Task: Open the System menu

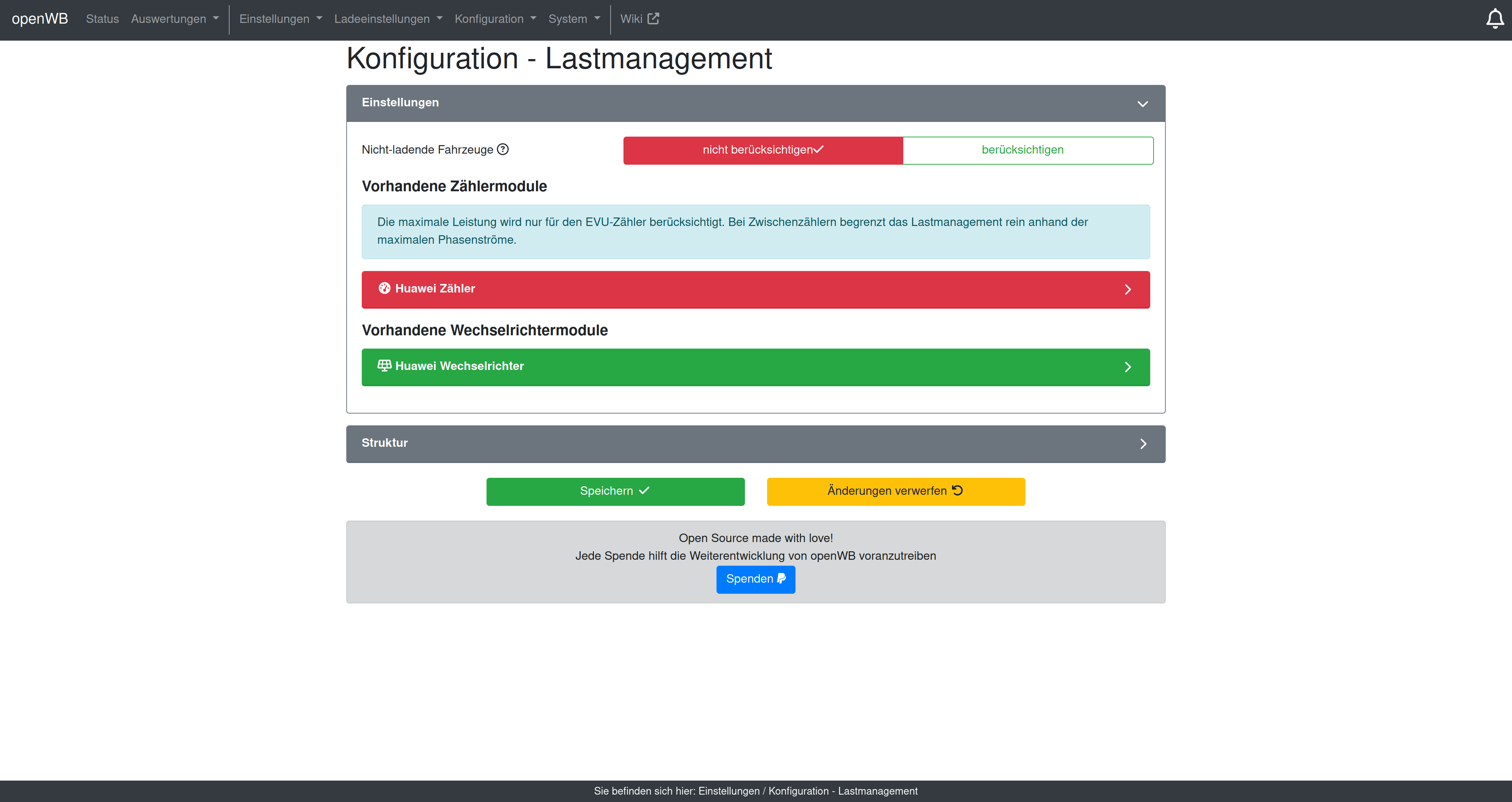Action: [573, 19]
